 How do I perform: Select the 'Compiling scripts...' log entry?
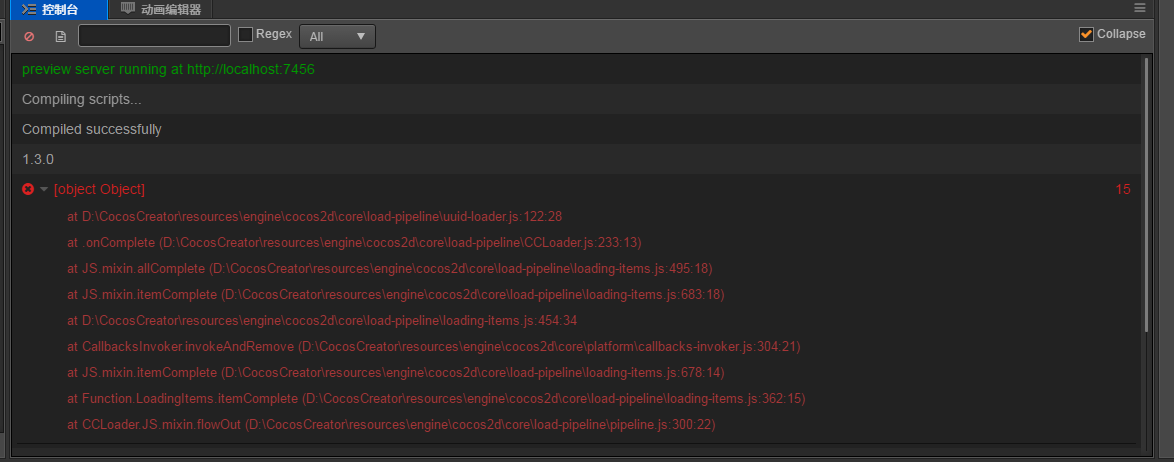(x=82, y=99)
